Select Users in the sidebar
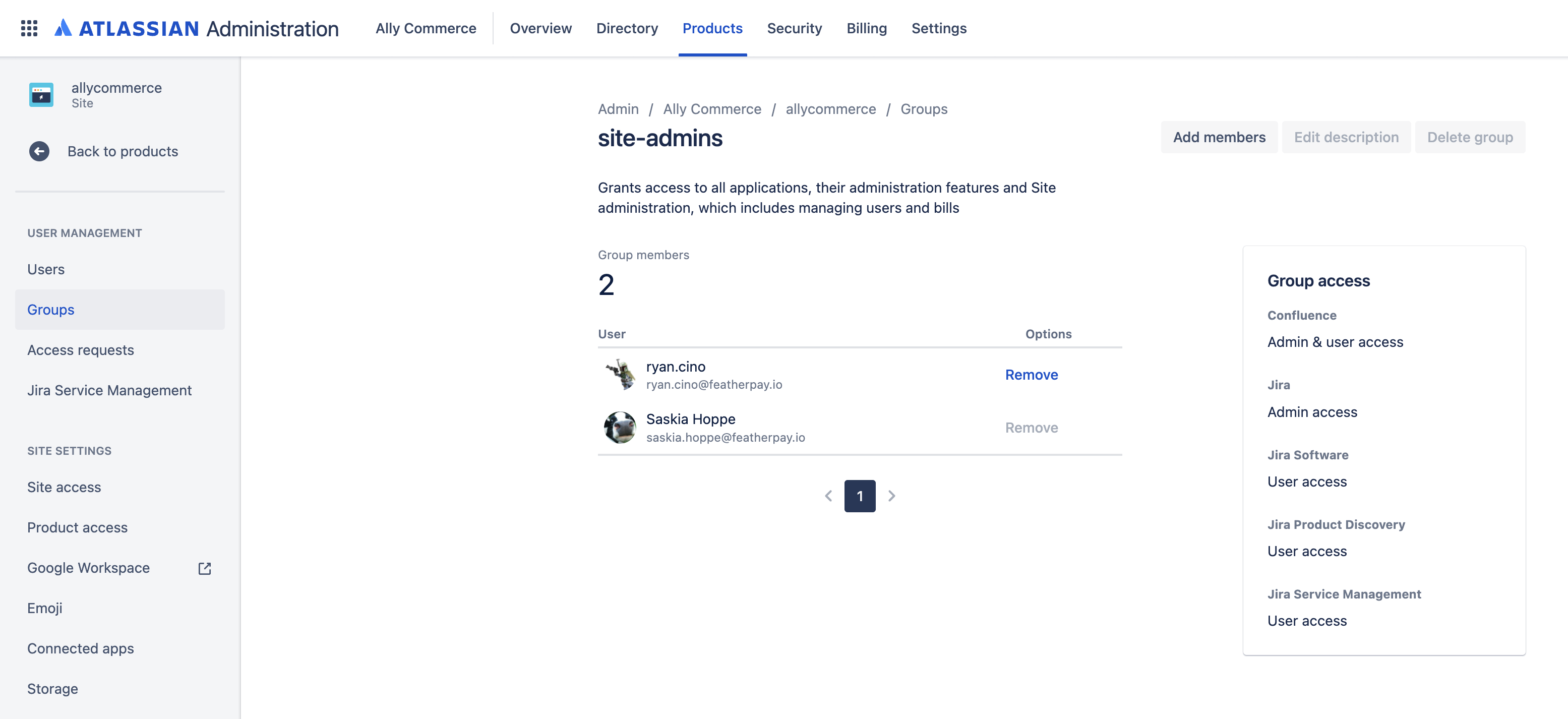The image size is (1568, 719). 46,268
